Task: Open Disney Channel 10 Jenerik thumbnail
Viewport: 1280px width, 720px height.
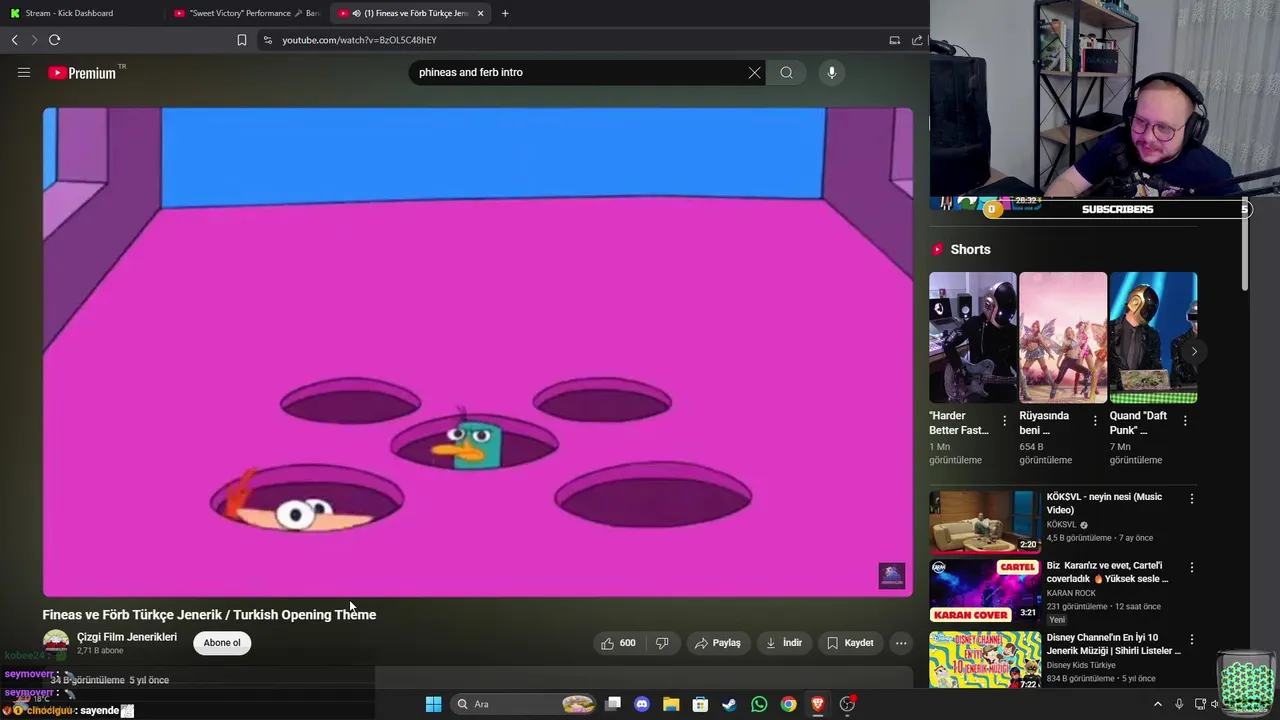Action: click(985, 659)
